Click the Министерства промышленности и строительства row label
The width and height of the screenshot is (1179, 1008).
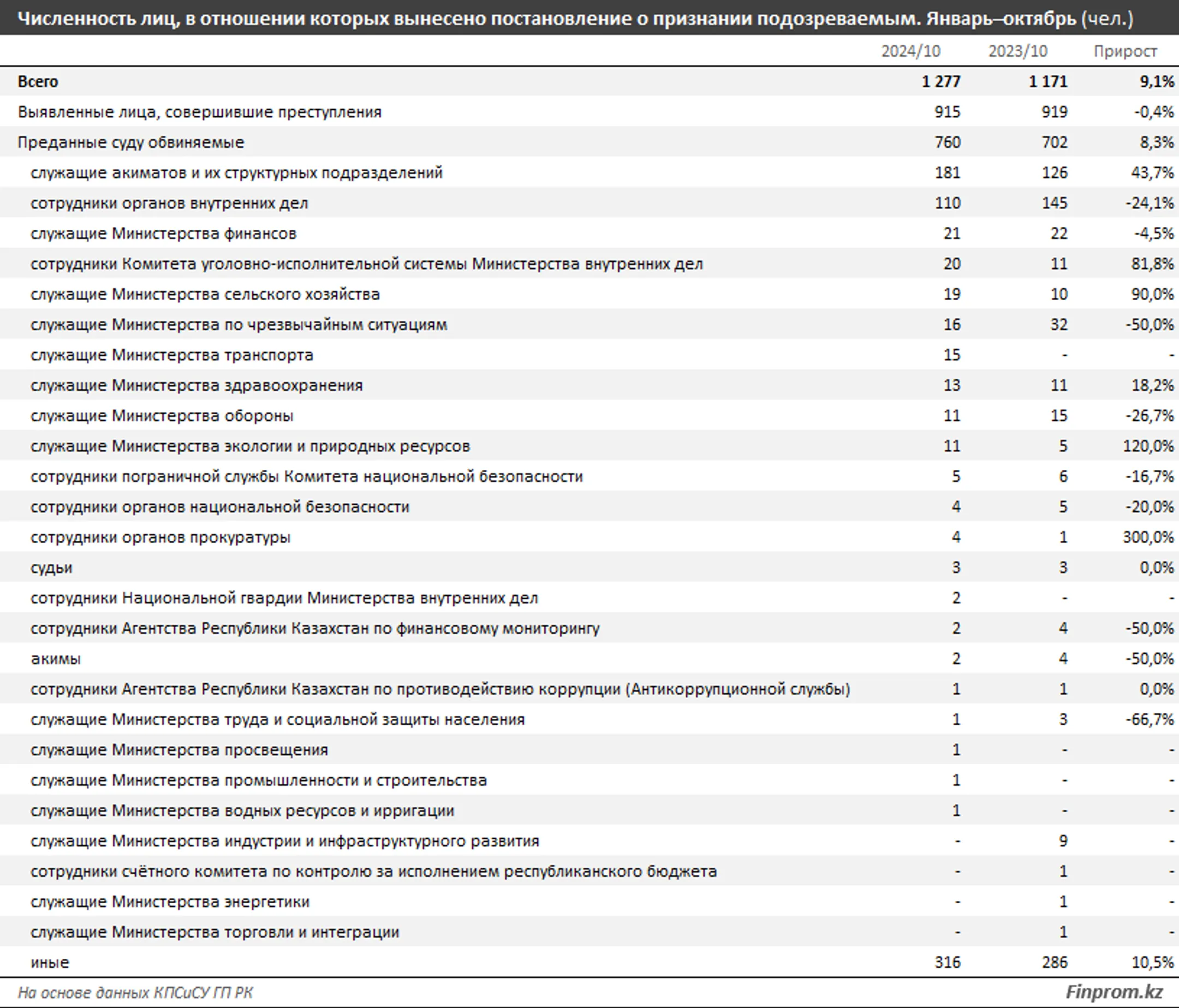tap(259, 781)
